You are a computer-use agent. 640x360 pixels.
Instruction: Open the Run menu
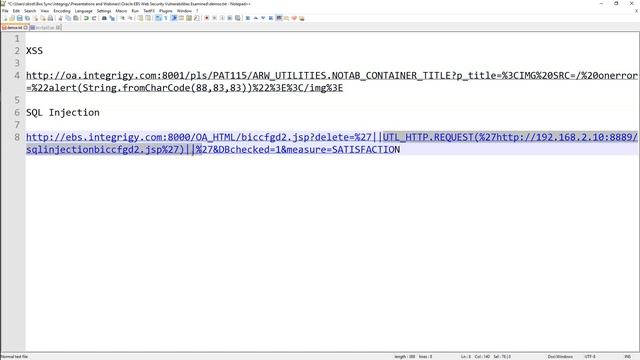135,11
